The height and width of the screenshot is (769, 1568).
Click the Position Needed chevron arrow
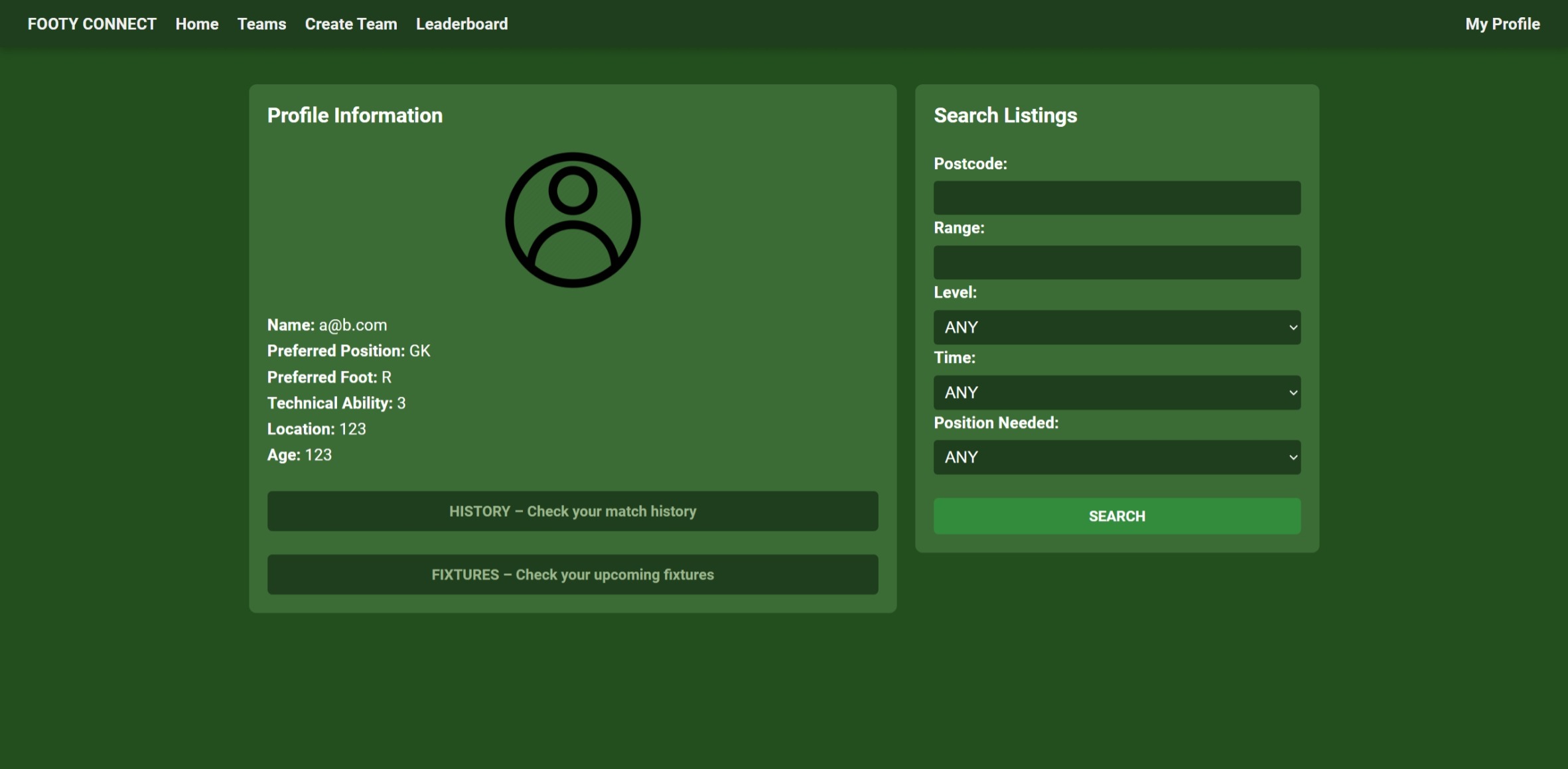[x=1293, y=457]
